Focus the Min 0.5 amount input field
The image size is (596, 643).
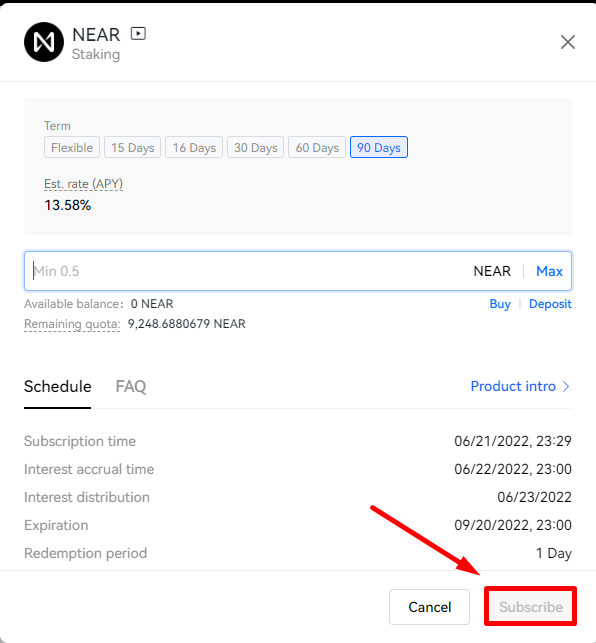click(x=246, y=271)
